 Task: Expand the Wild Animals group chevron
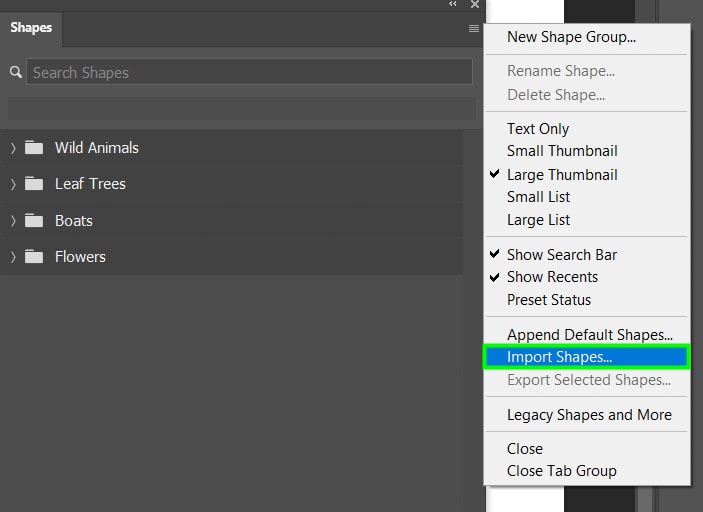coord(13,148)
